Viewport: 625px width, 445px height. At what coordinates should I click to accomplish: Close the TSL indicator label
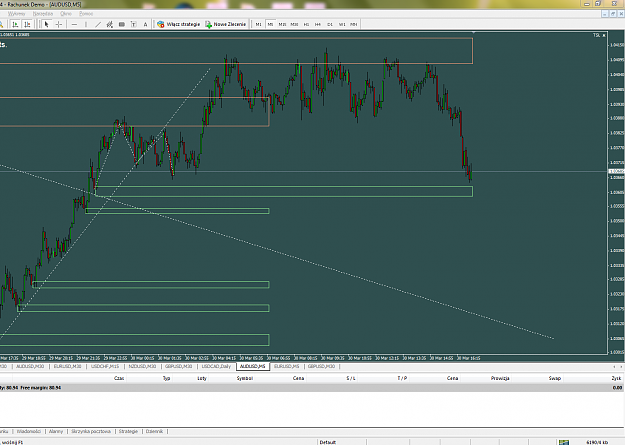(x=604, y=35)
